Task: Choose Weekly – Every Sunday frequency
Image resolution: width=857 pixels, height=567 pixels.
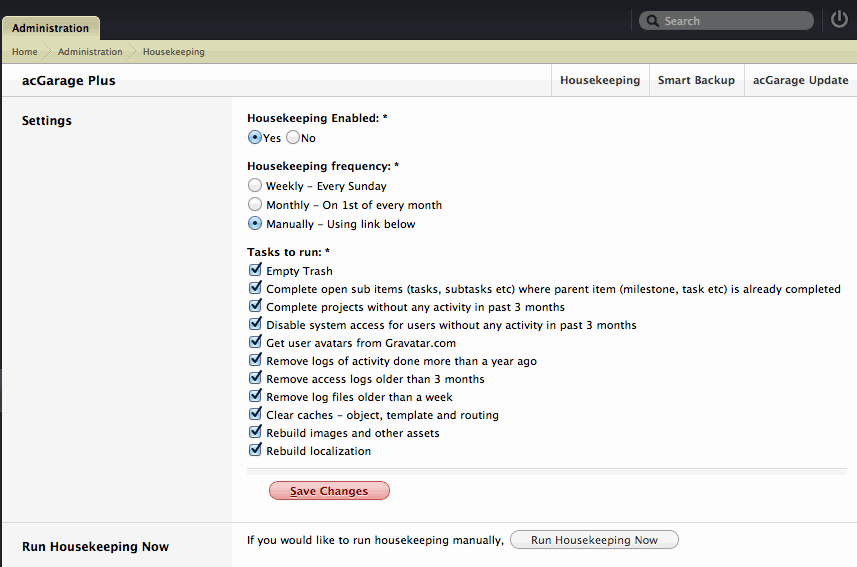Action: tap(255, 185)
